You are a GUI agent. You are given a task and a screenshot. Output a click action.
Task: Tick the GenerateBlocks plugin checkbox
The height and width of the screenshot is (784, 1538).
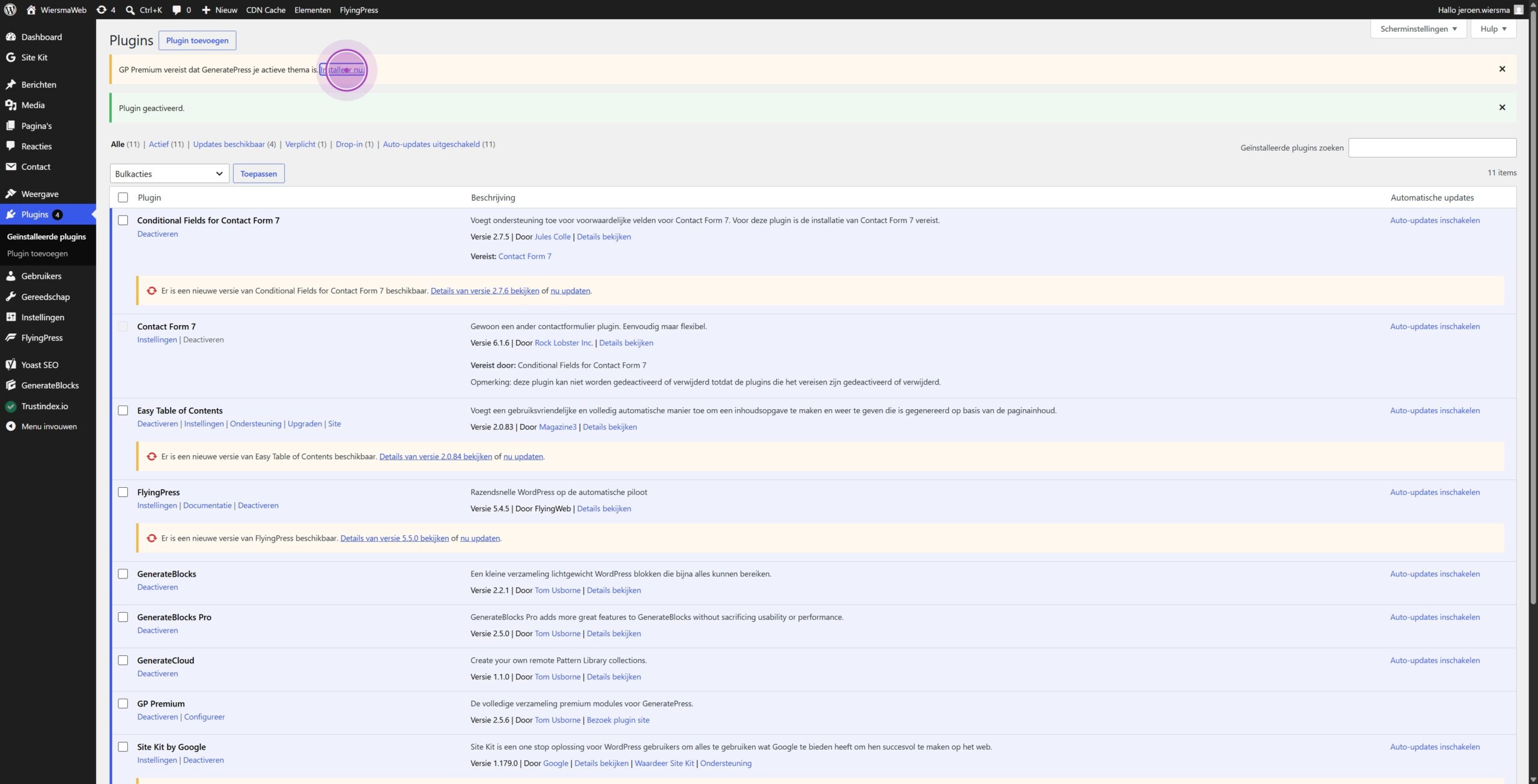(x=123, y=574)
